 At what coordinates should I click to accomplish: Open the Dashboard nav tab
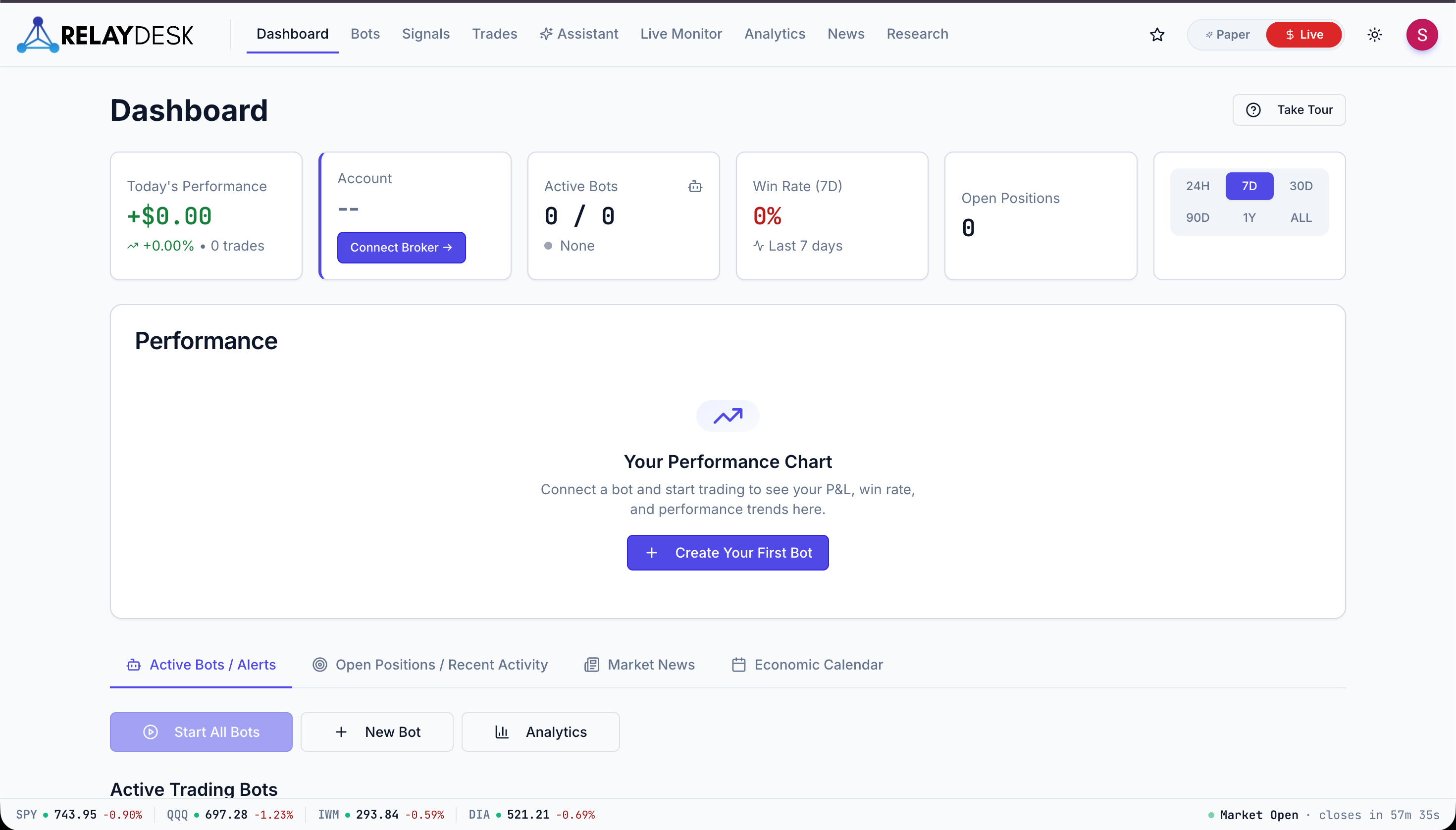tap(293, 34)
